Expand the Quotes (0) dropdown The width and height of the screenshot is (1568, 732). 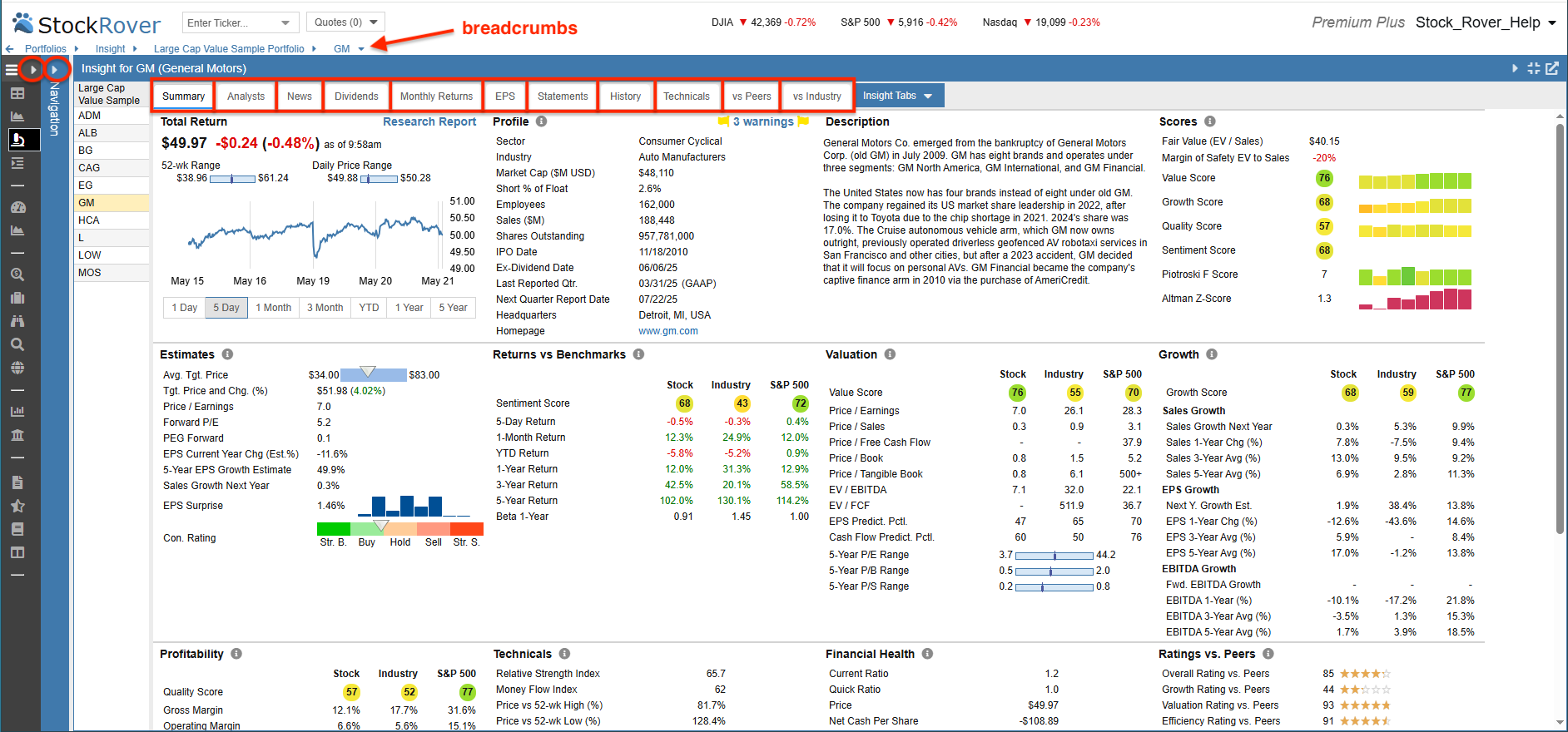(x=345, y=22)
